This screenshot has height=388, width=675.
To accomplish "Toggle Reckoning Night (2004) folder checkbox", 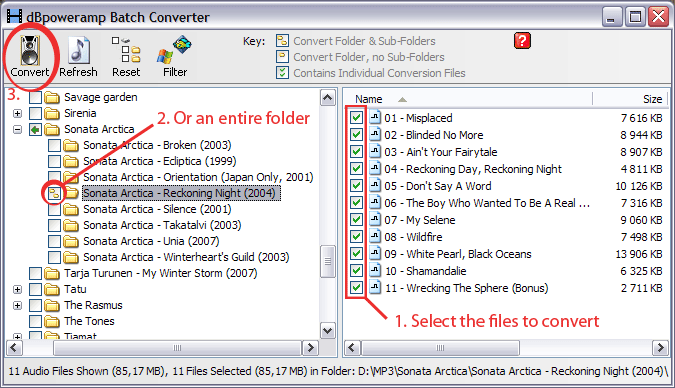I will pyautogui.click(x=54, y=193).
